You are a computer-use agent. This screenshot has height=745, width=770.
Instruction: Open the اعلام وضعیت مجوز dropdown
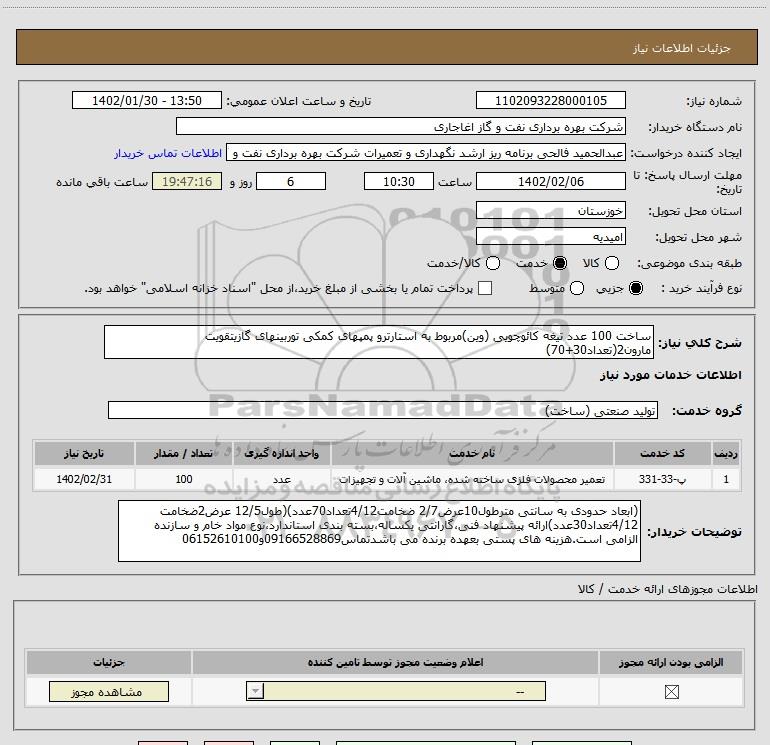pos(396,691)
